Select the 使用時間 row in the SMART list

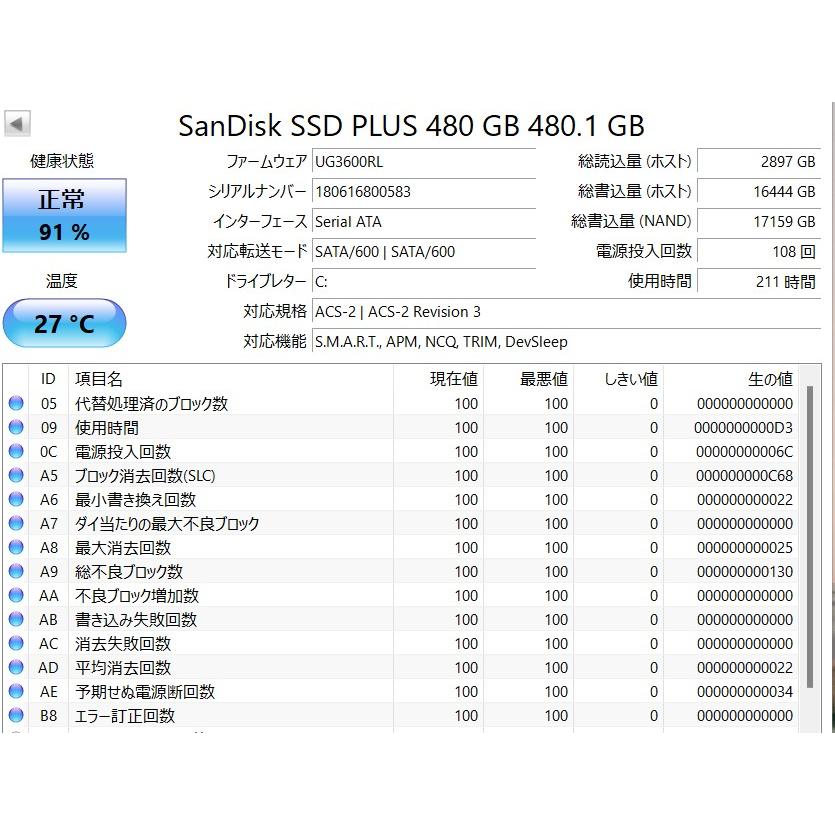coord(401,427)
